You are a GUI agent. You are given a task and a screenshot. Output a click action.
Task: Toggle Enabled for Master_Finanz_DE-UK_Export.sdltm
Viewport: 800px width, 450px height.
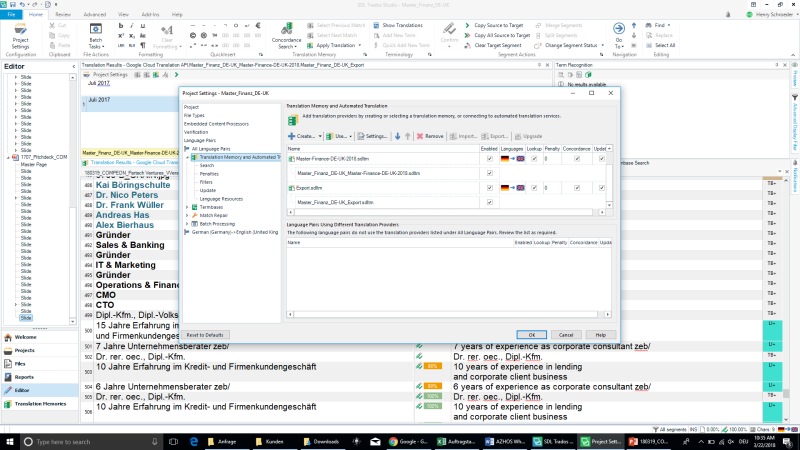(x=490, y=202)
